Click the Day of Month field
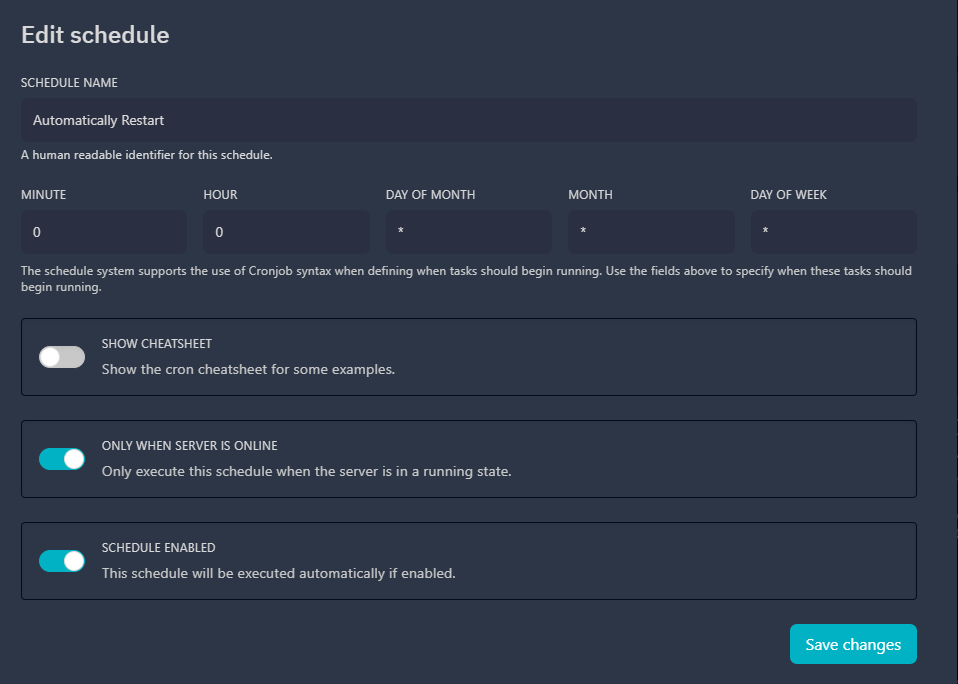 [468, 232]
